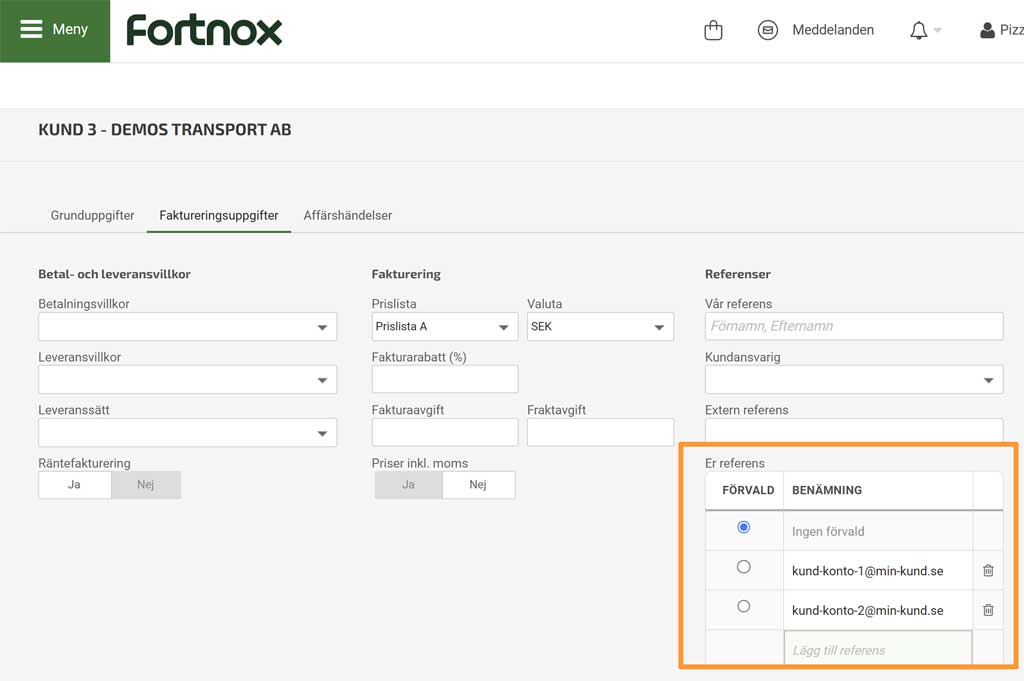Open the Prislista dropdown
This screenshot has height=681, width=1024.
coord(445,326)
